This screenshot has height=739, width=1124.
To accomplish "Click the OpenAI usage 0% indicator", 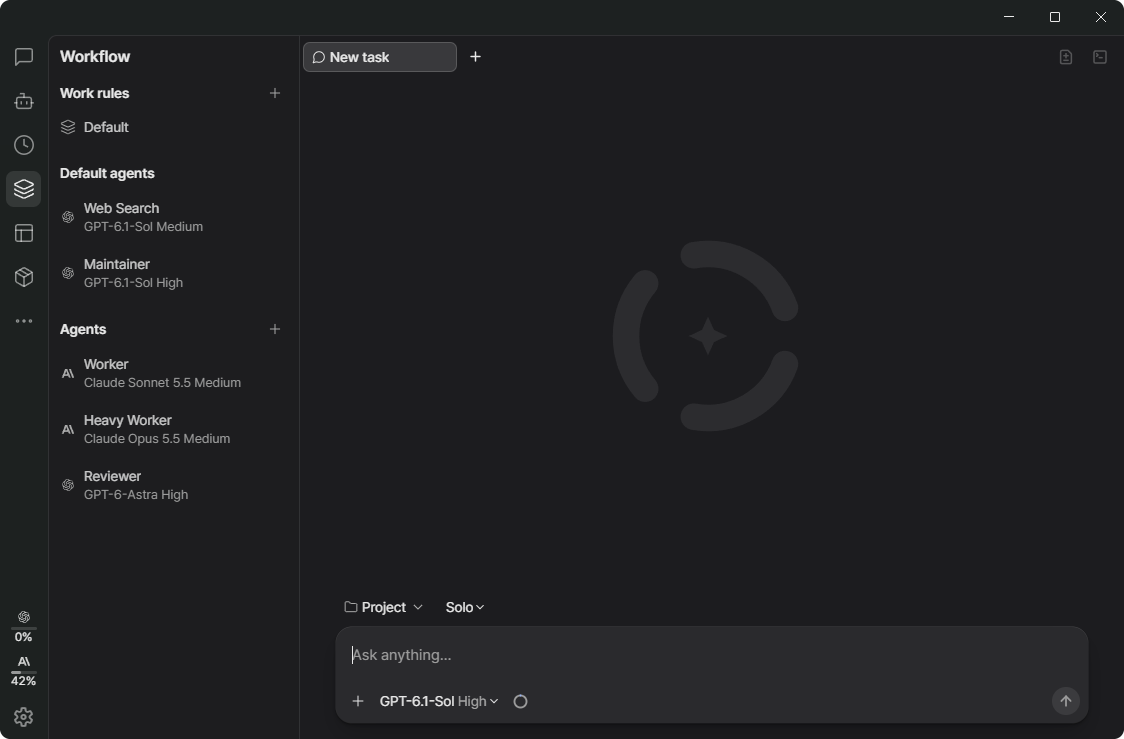I will point(24,626).
